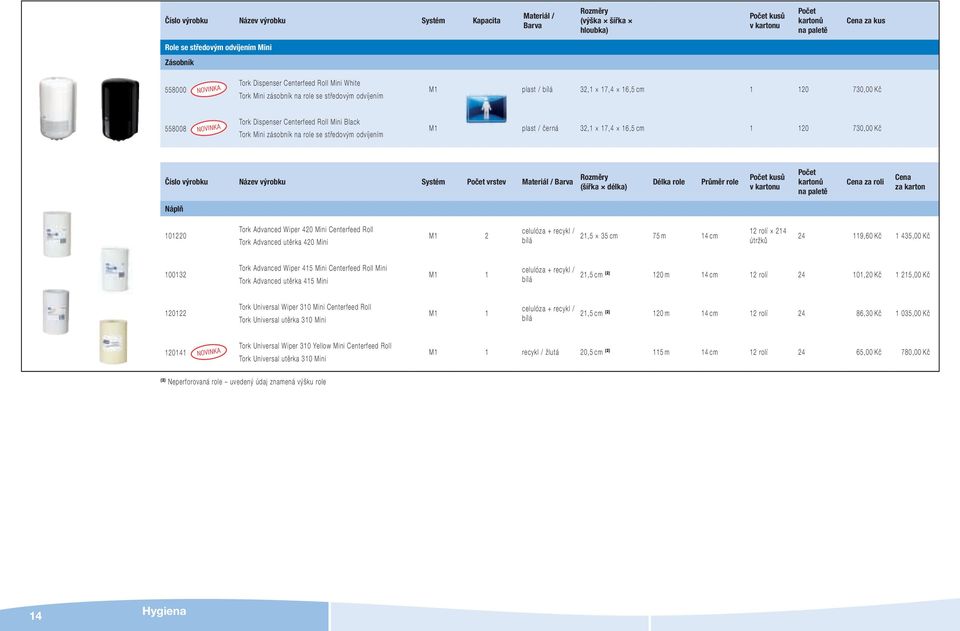Click the 'Role se středovým odvíjením Mini' heading
This screenshot has height=631, width=960.
tap(218, 47)
